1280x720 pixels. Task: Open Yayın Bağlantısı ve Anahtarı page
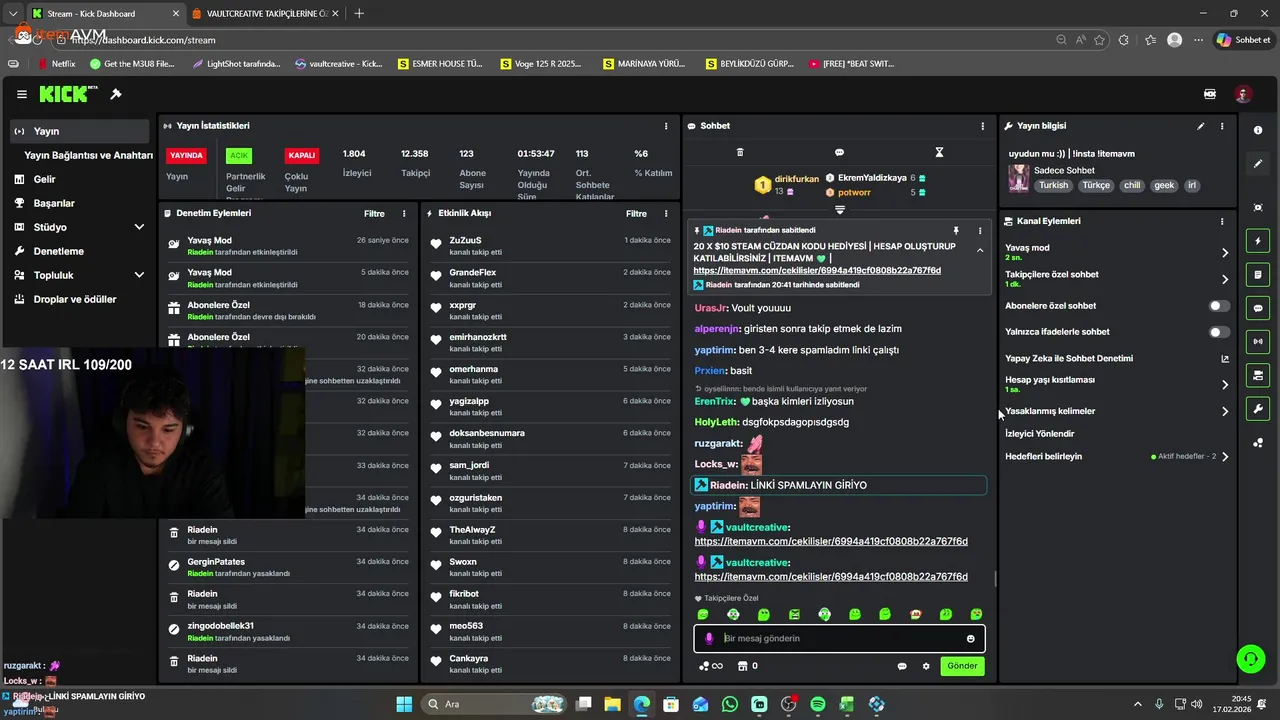pos(88,155)
